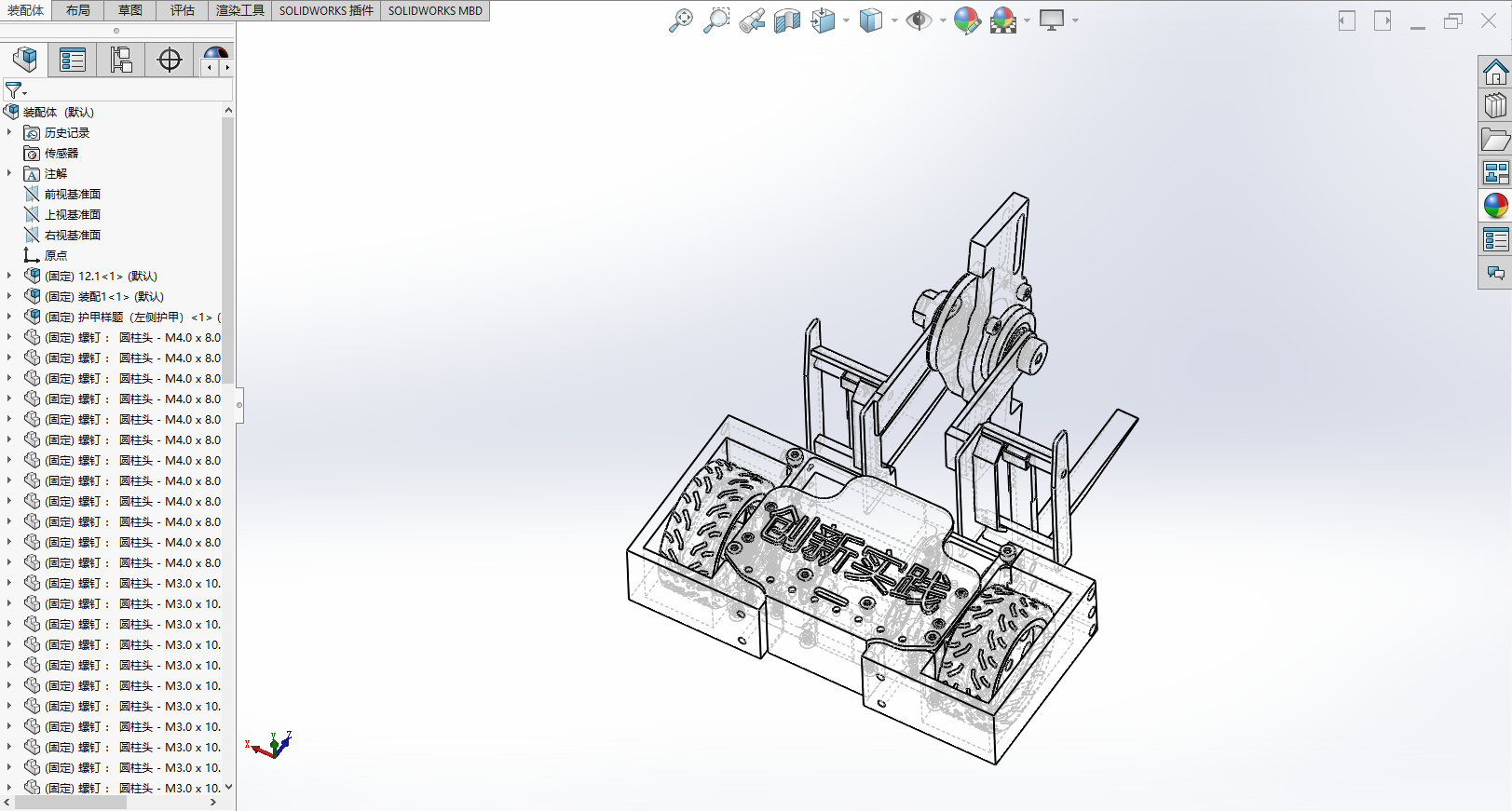Open the PropertyManager tab
1512x811 pixels.
click(73, 60)
